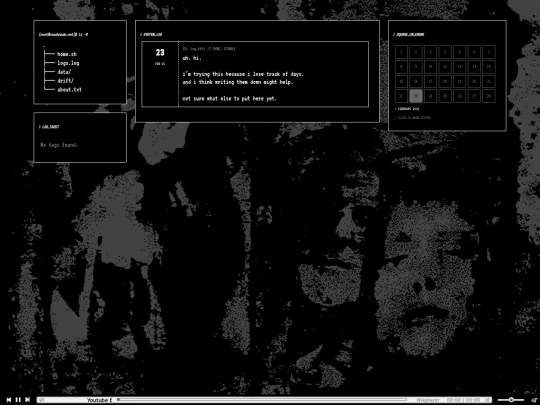
Task: Pause the music player
Action: (18, 399)
